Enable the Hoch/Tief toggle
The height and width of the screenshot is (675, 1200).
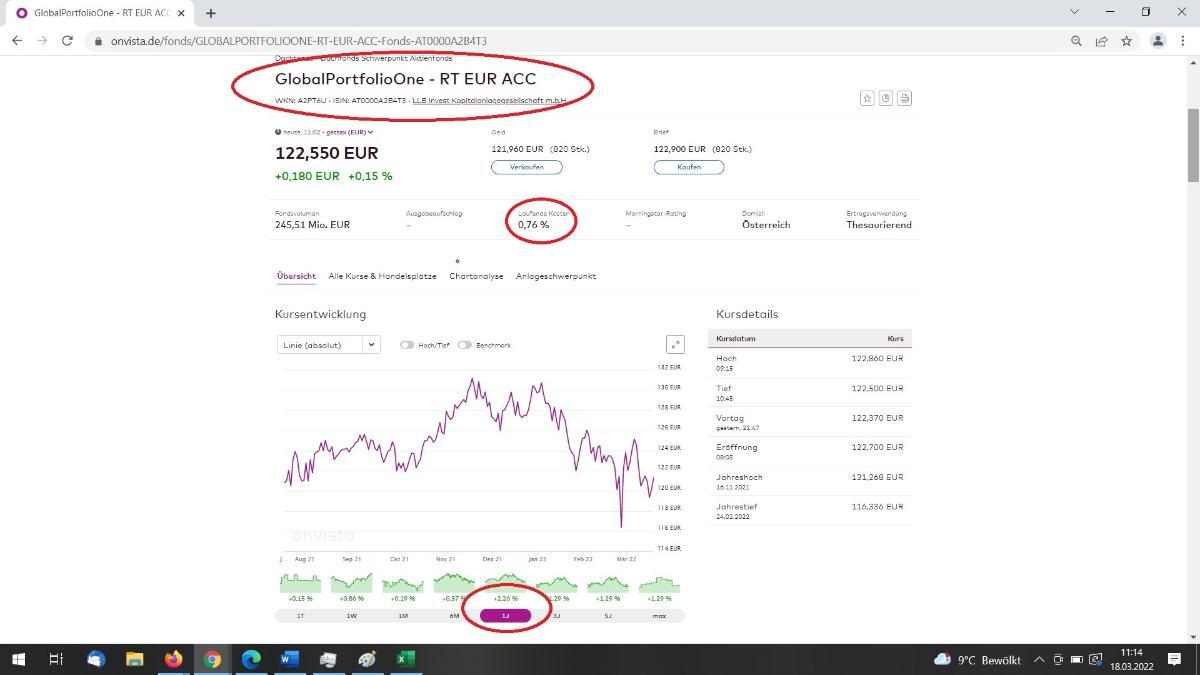click(x=407, y=345)
